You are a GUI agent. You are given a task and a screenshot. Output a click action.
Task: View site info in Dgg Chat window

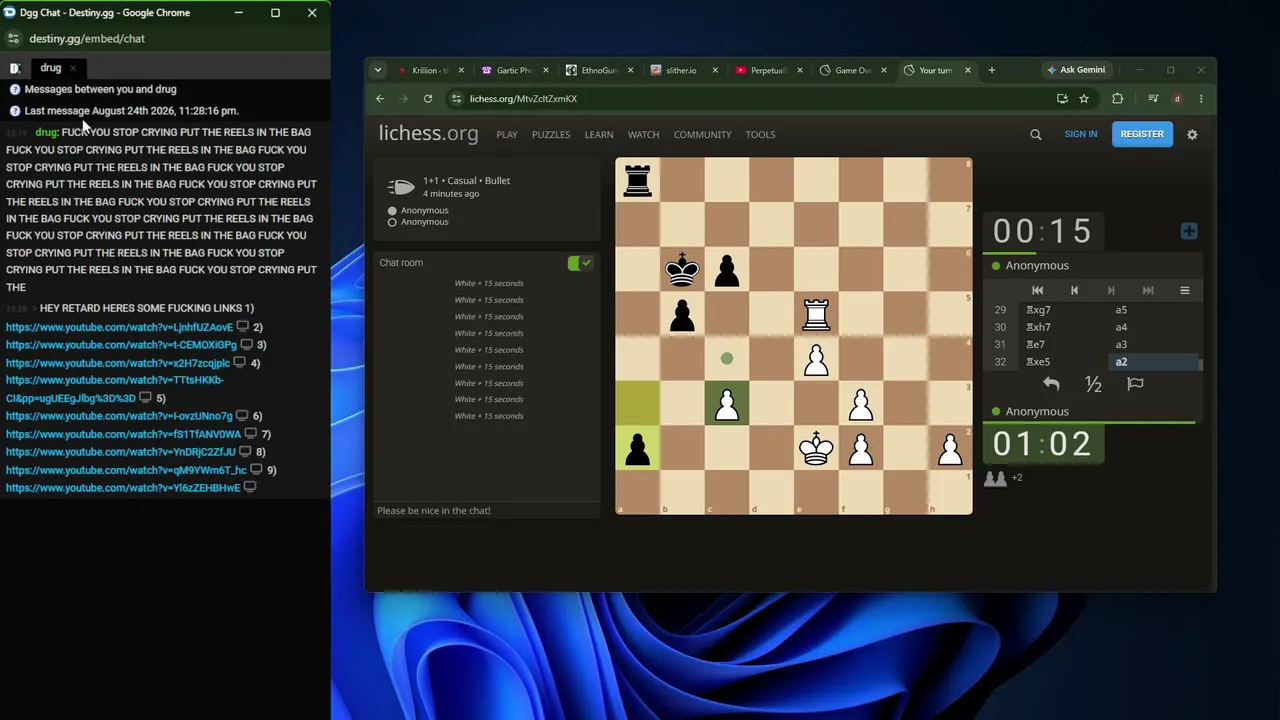pos(13,38)
